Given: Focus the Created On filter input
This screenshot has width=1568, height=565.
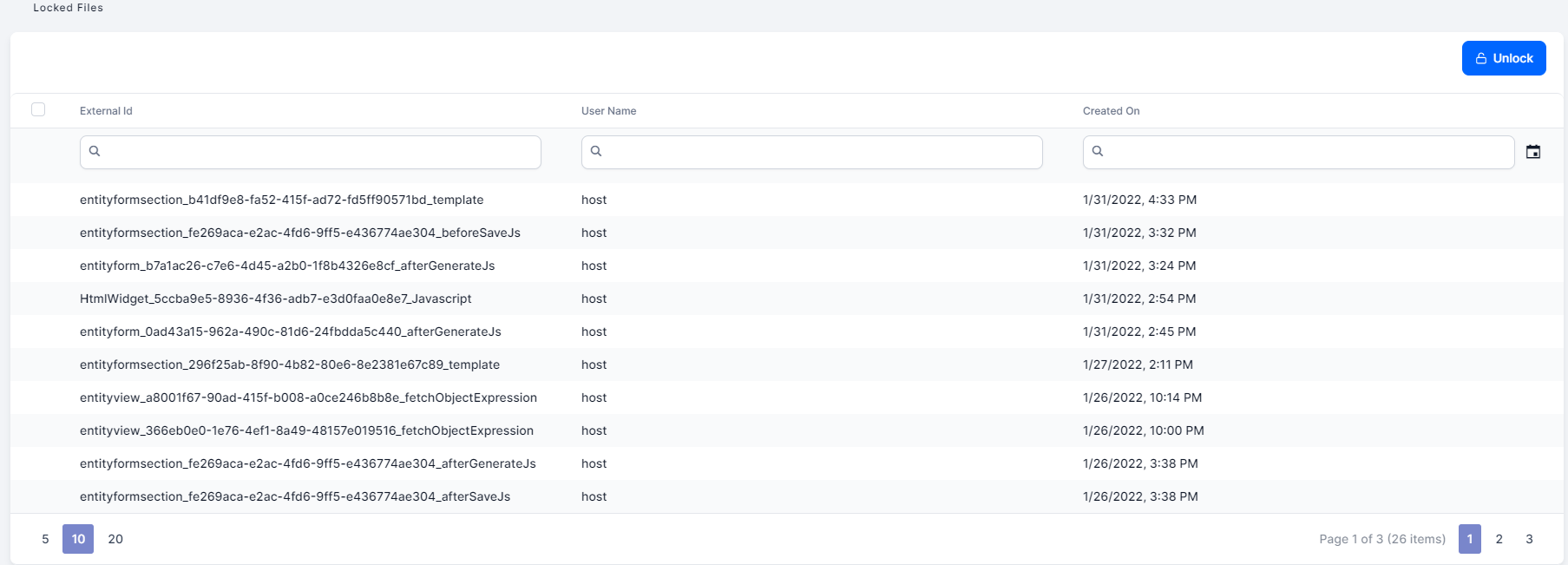Looking at the screenshot, I should [x=1309, y=152].
